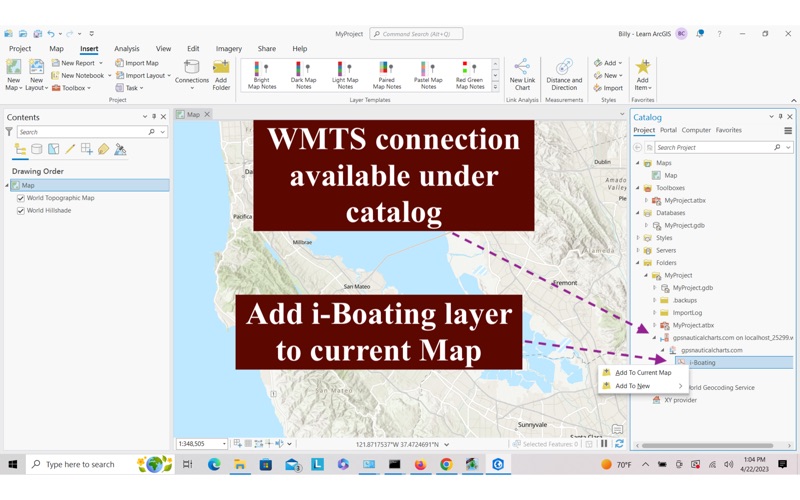Viewport: 800px width, 500px height.
Task: Collapse the Folders node in Catalog
Action: [x=638, y=263]
